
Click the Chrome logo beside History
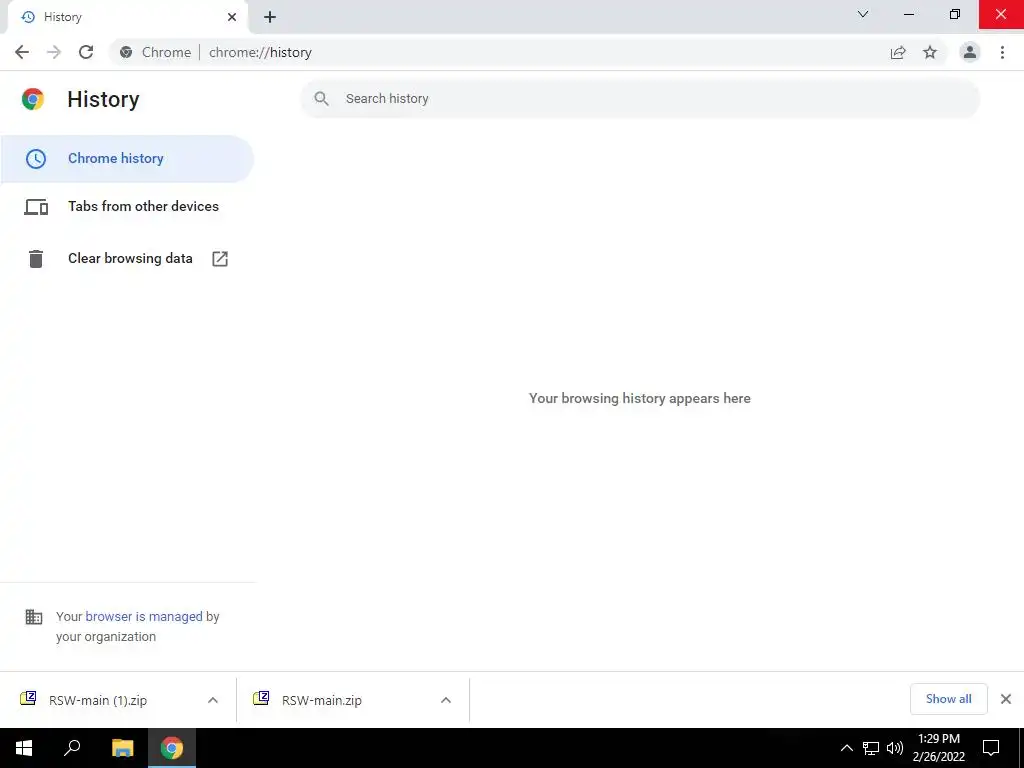click(33, 99)
